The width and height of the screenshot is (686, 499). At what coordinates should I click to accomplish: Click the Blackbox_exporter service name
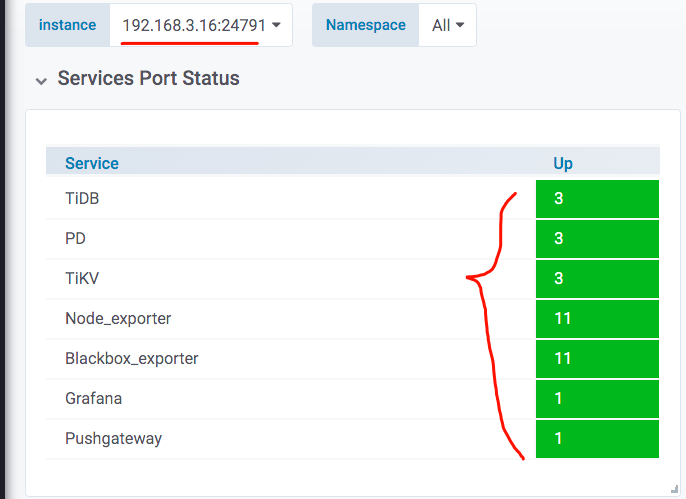[132, 358]
